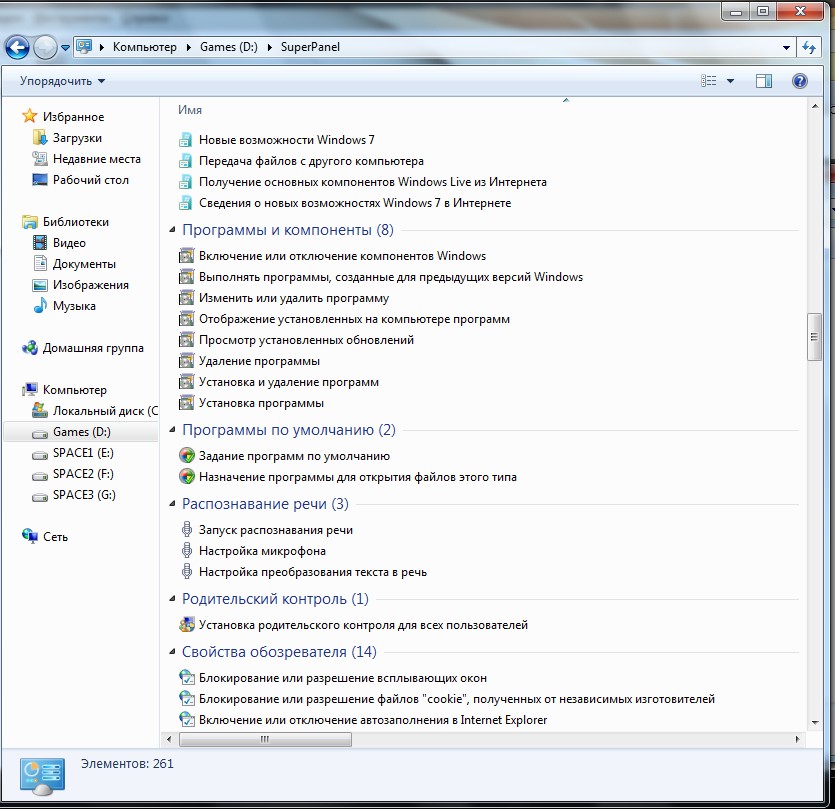The width and height of the screenshot is (835, 809).
Task: Click icon of Изменить или удалить программу
Action: 186,298
